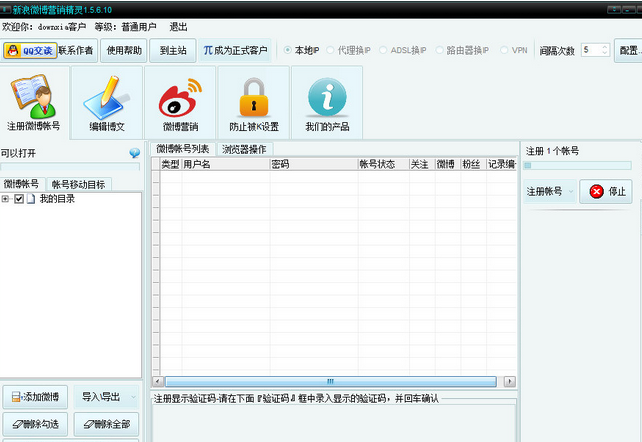This screenshot has height=442, width=642.
Task: Open the 注册帐号 dropdown button
Action: pos(550,191)
